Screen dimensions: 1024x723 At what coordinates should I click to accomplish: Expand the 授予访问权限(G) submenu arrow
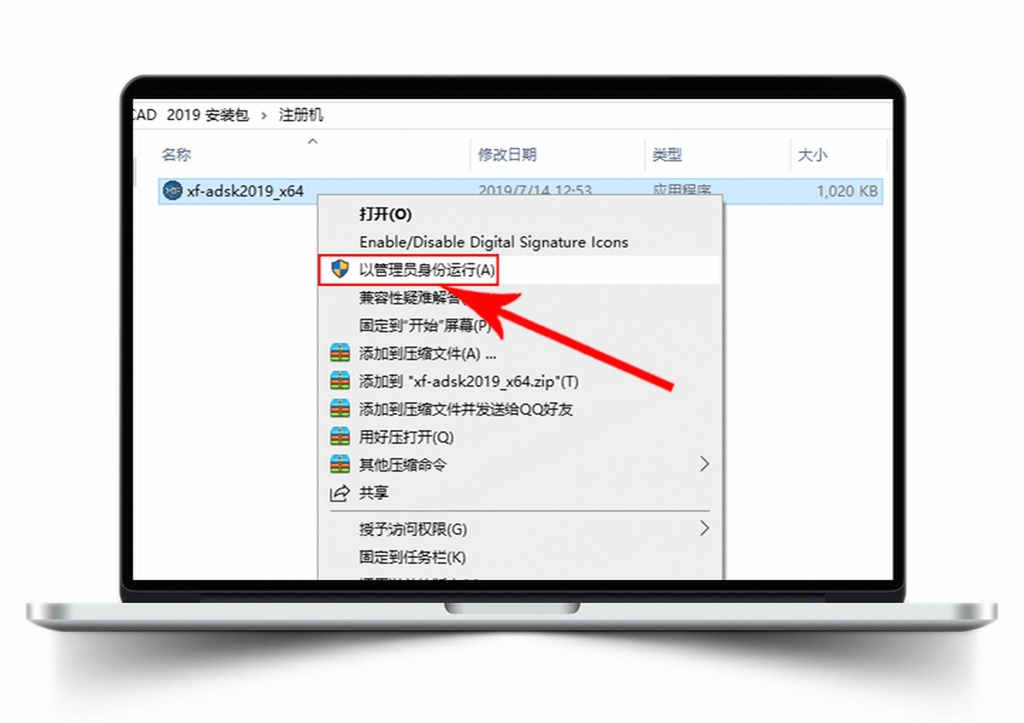pos(704,528)
